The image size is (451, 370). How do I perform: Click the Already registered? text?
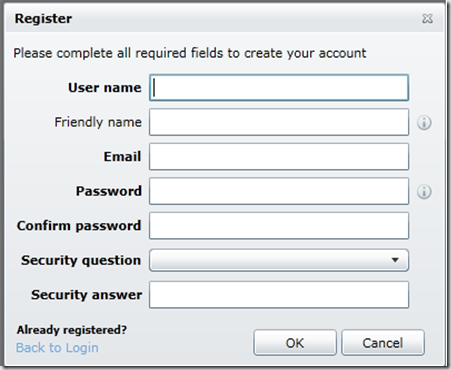[x=72, y=330]
